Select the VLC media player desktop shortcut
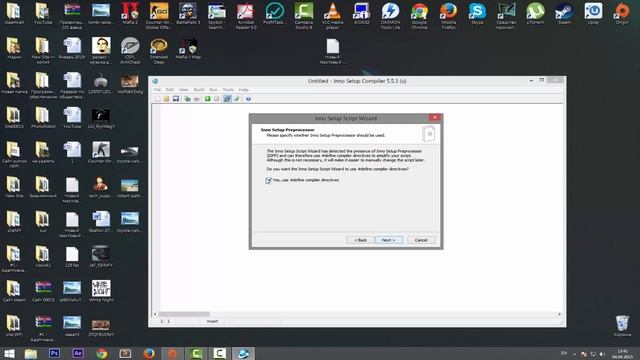The image size is (640, 360). [333, 16]
